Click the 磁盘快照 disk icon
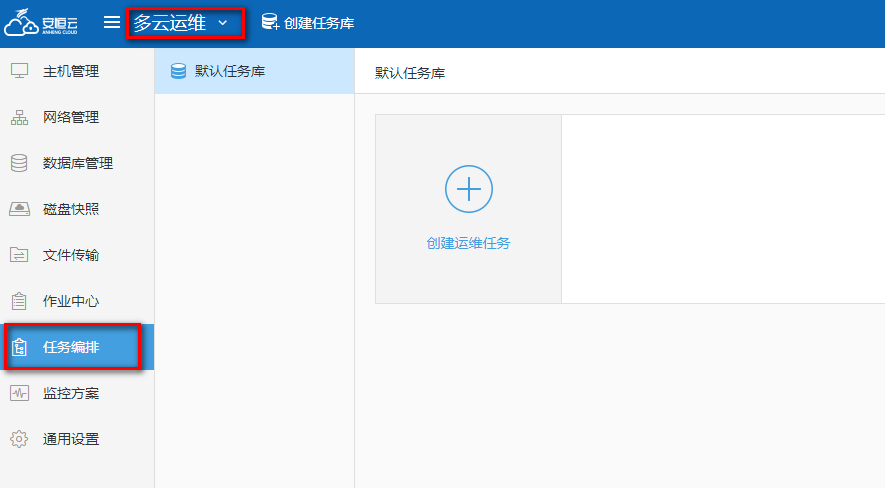Image resolution: width=885 pixels, height=488 pixels. coord(19,209)
